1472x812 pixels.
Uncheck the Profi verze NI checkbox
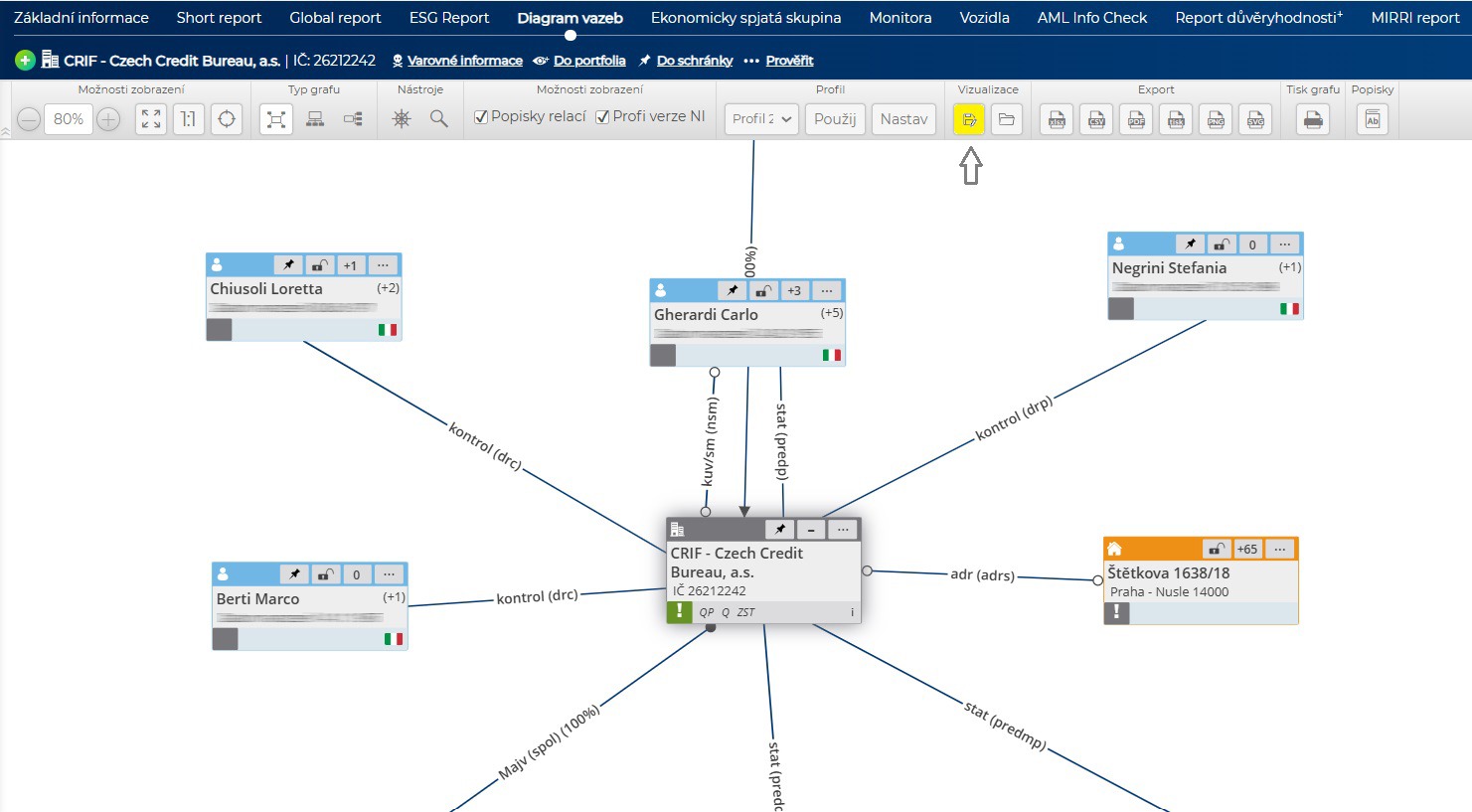click(602, 117)
